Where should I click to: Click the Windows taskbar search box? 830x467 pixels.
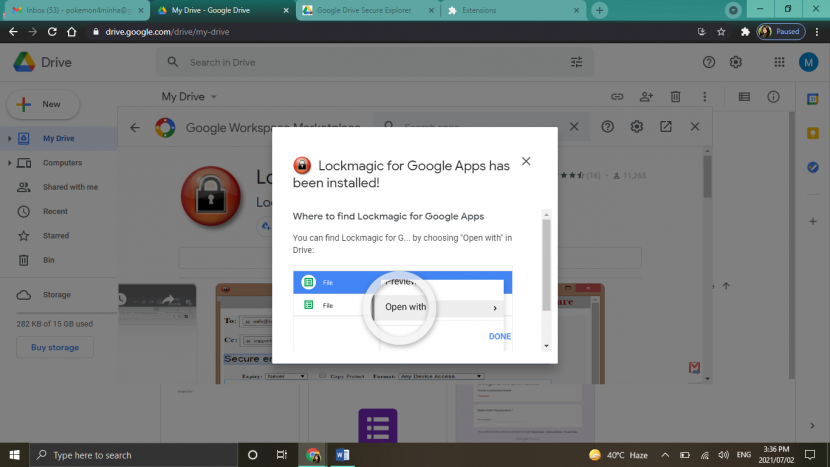(x=133, y=455)
